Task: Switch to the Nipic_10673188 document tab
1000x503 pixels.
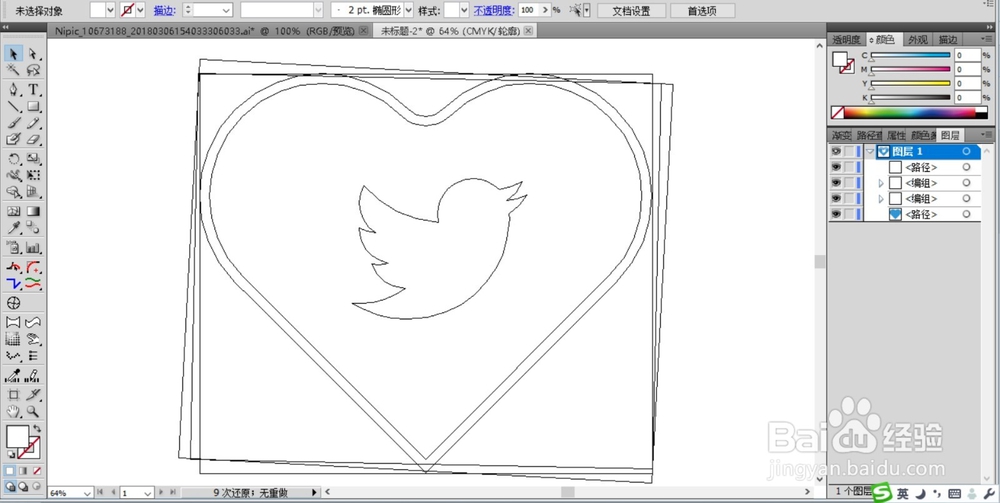Action: click(x=205, y=31)
